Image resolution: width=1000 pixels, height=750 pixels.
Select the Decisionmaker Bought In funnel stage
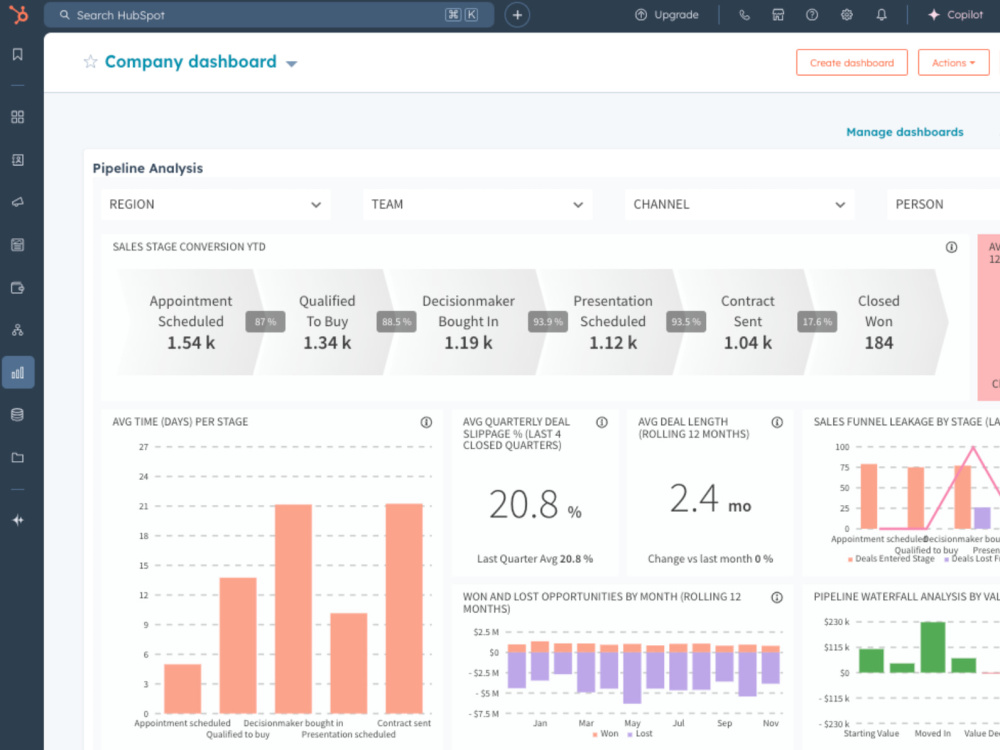coord(468,322)
